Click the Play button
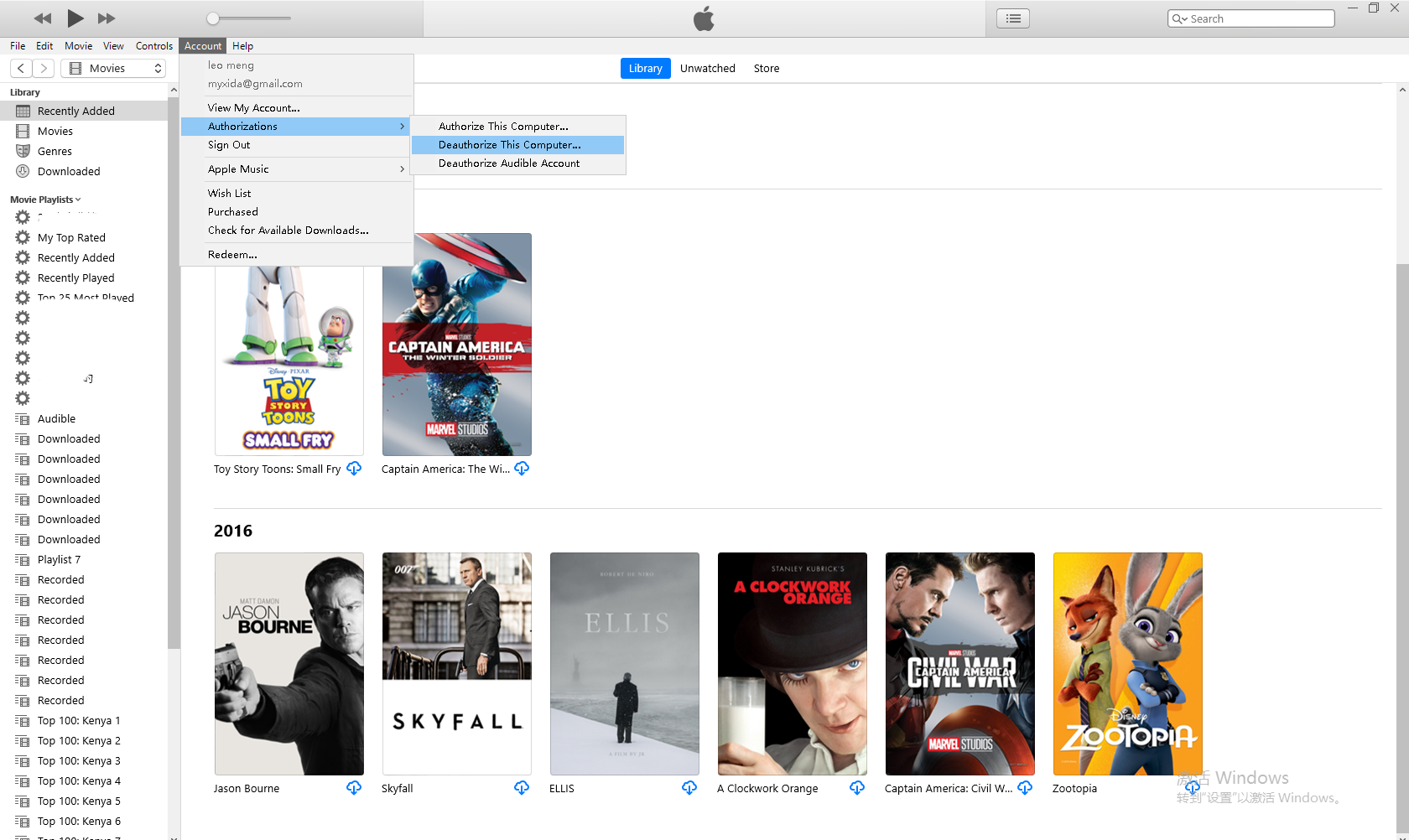 click(75, 18)
